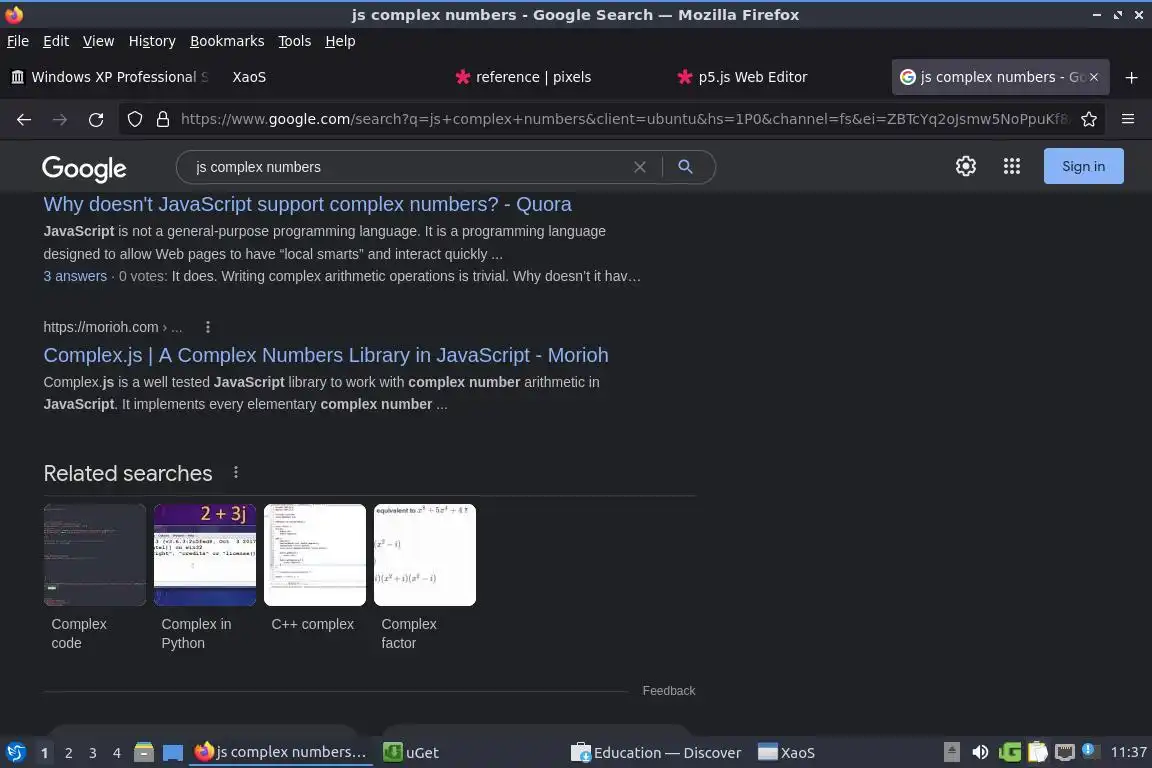
Task: Switch to virtual desktop 3
Action: click(93, 753)
